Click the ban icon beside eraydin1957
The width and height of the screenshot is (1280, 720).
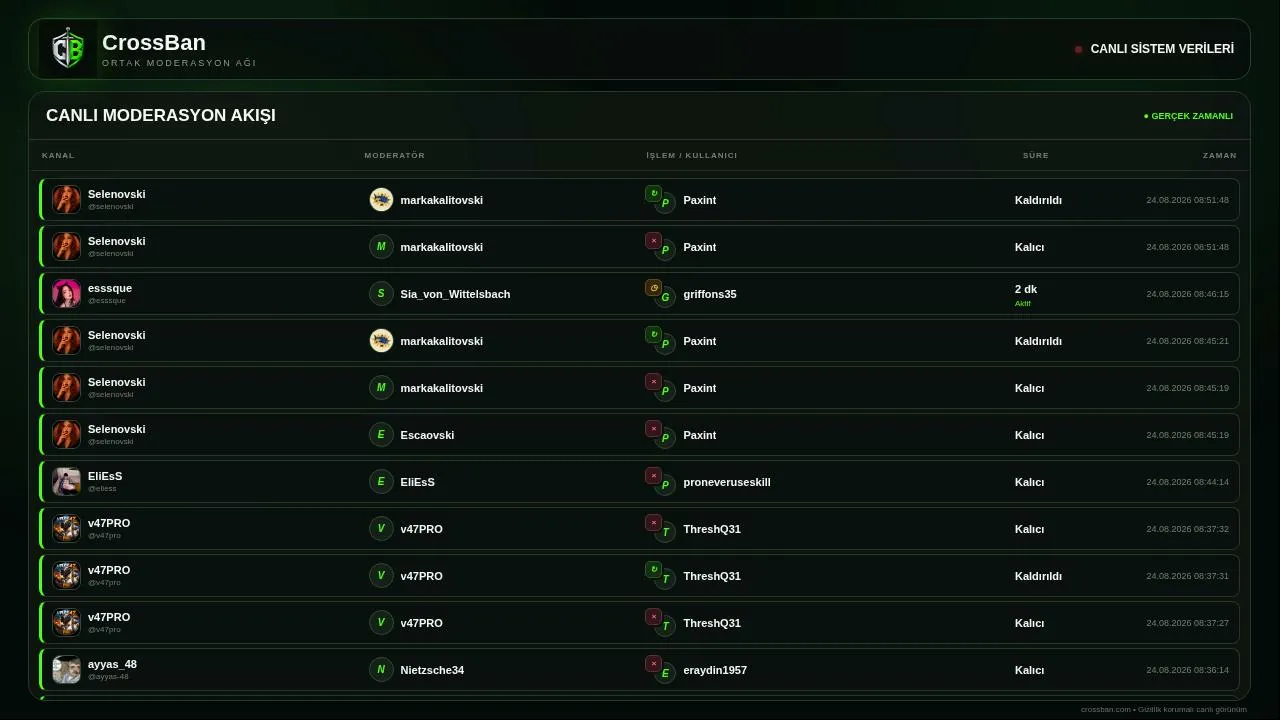pos(654,664)
